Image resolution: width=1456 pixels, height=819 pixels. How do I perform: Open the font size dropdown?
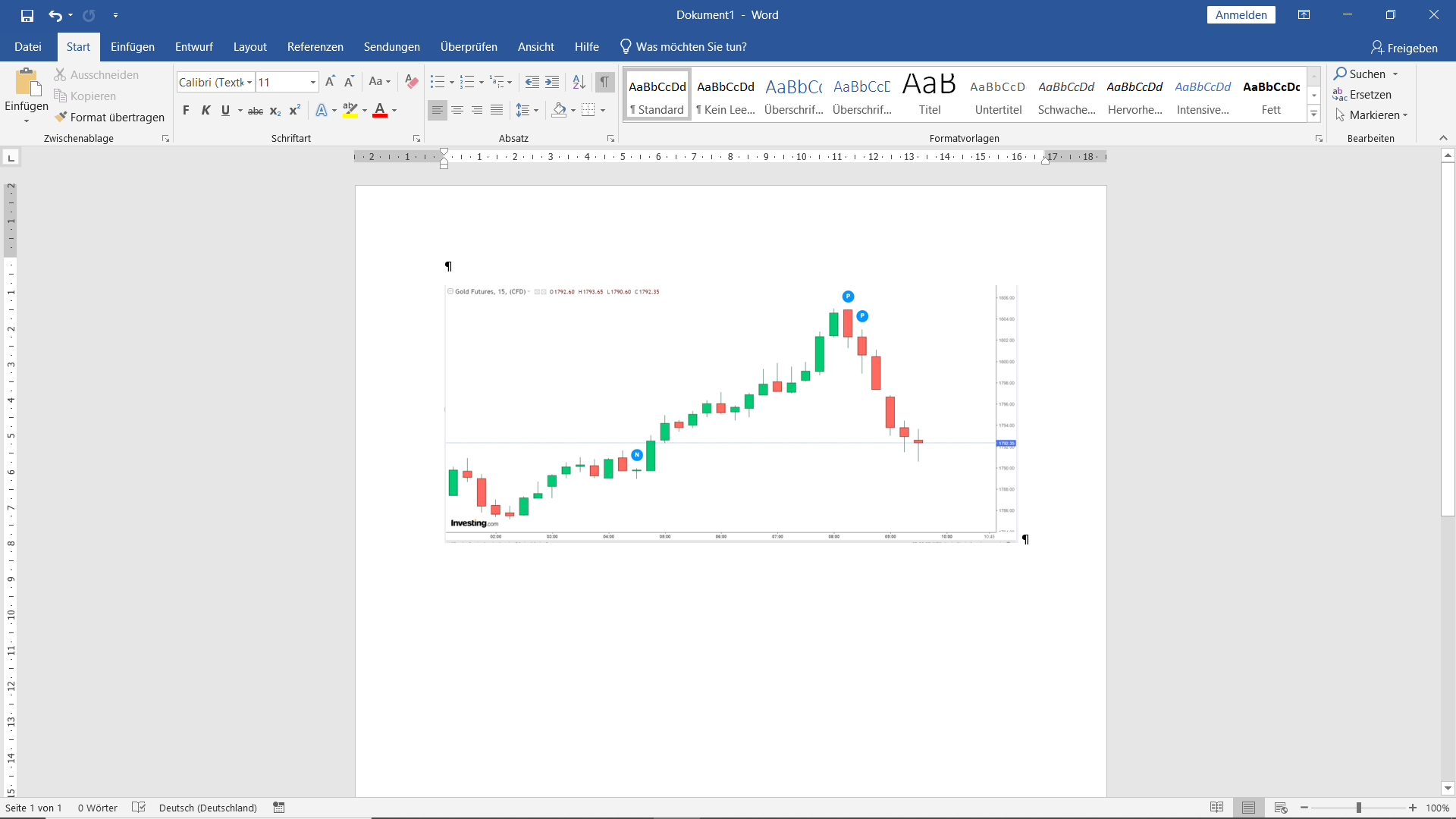click(312, 82)
